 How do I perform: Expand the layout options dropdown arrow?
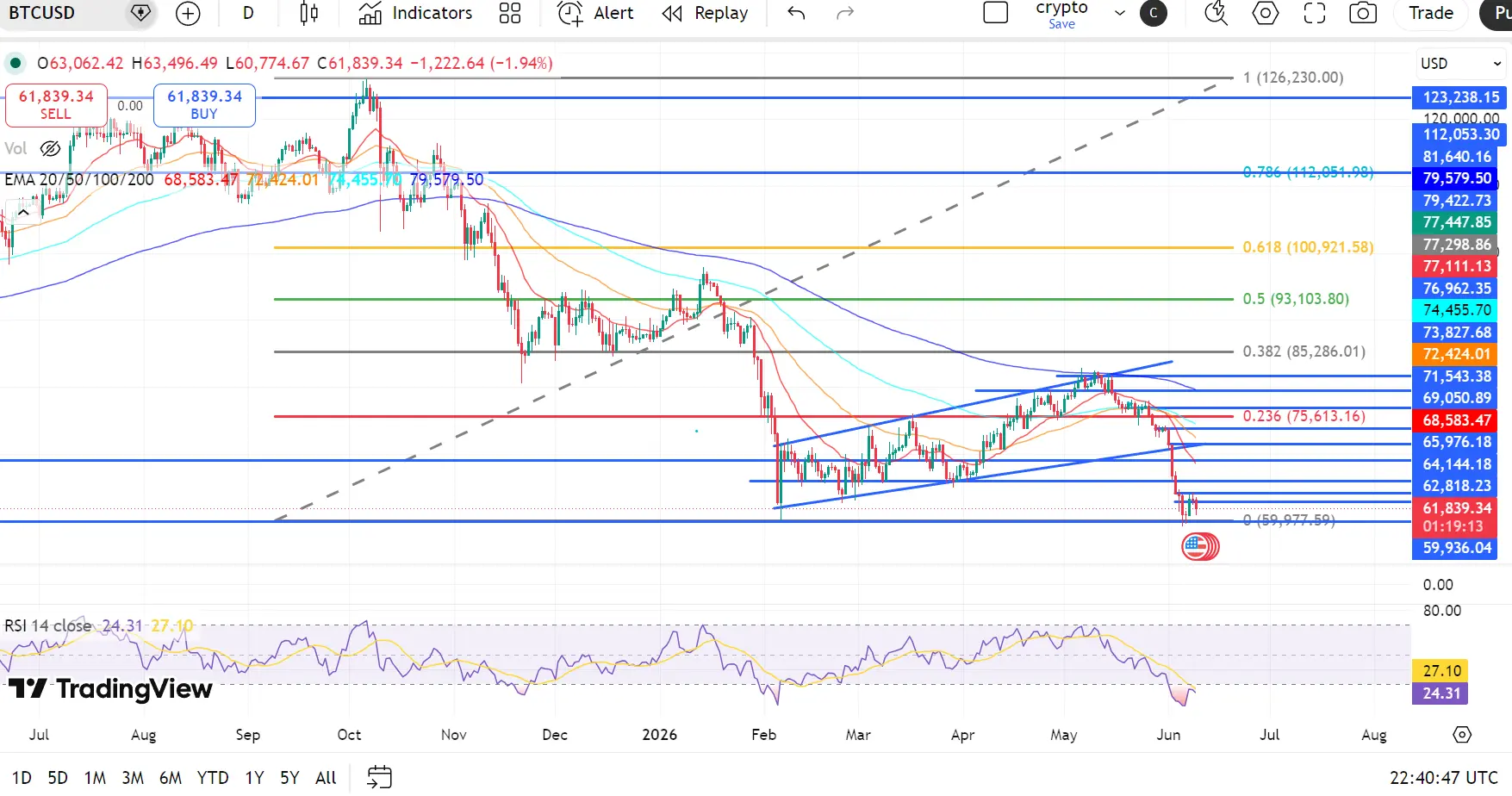pos(1120,13)
